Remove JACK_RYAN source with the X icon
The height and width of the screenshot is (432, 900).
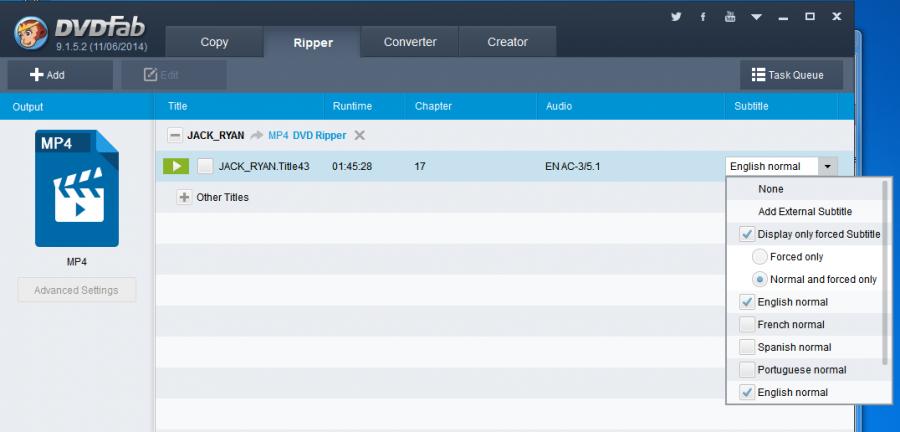coord(359,135)
